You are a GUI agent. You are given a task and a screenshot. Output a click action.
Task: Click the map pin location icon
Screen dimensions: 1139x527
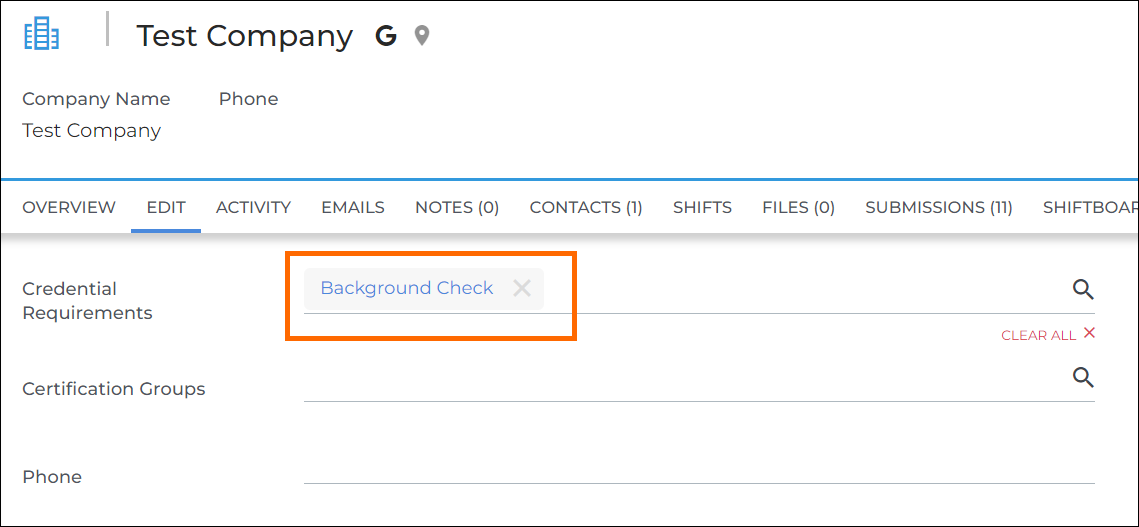pos(422,37)
